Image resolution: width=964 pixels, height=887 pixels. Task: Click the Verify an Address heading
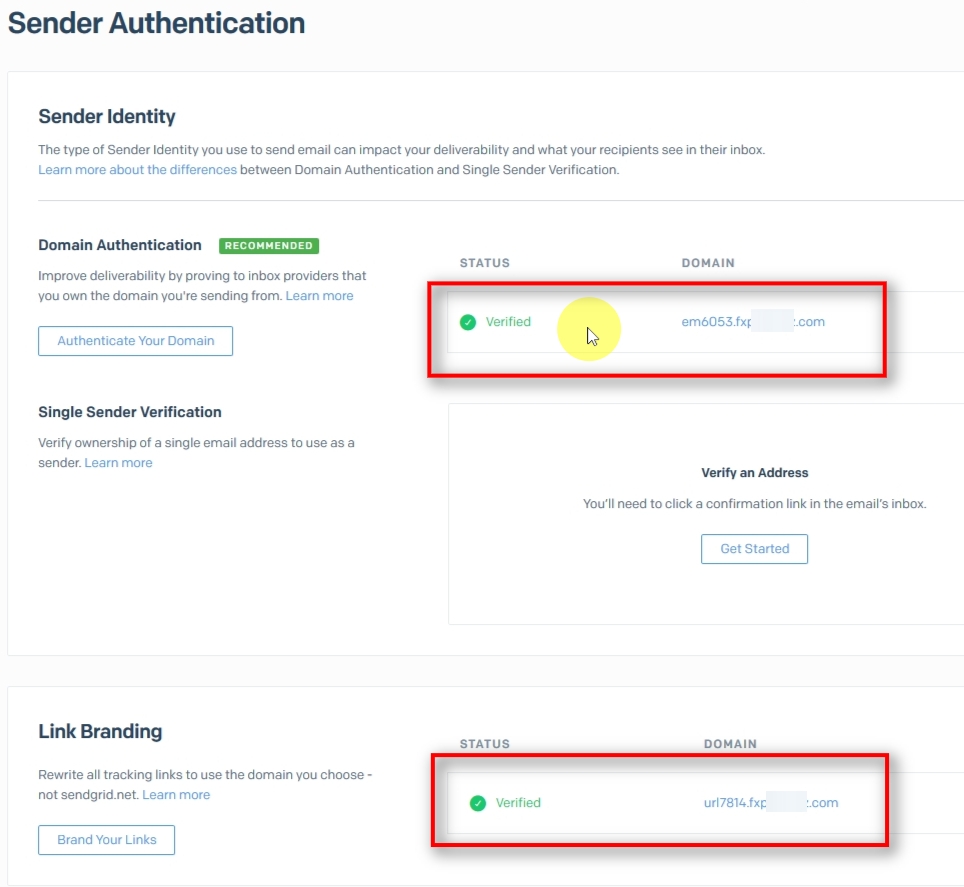click(x=754, y=473)
